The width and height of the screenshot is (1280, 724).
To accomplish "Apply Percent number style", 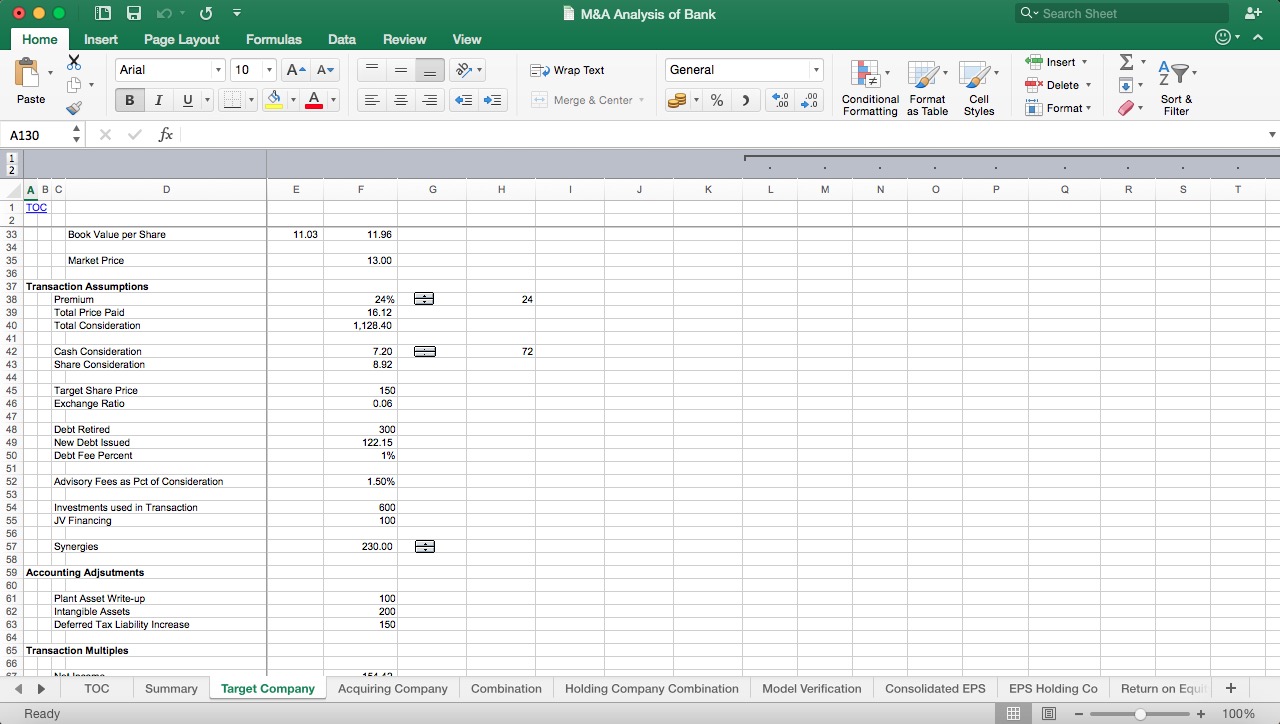I will (716, 100).
